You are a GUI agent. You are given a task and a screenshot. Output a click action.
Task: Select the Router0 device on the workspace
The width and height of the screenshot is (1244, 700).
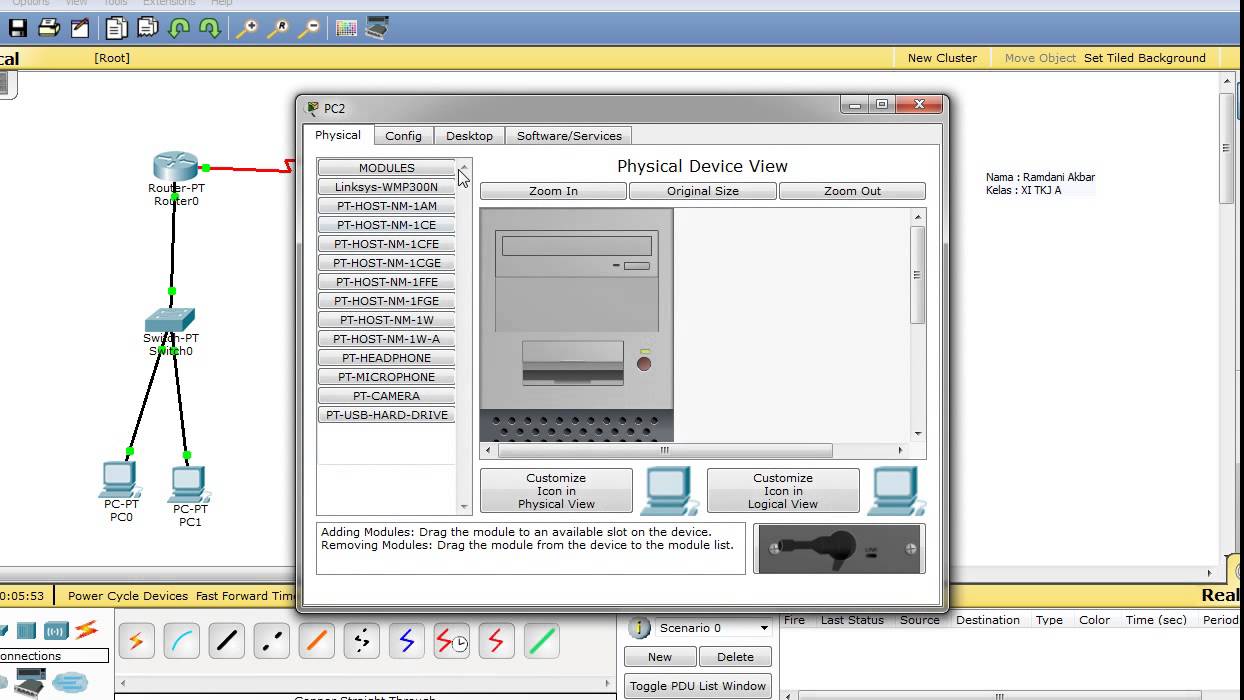pyautogui.click(x=176, y=168)
